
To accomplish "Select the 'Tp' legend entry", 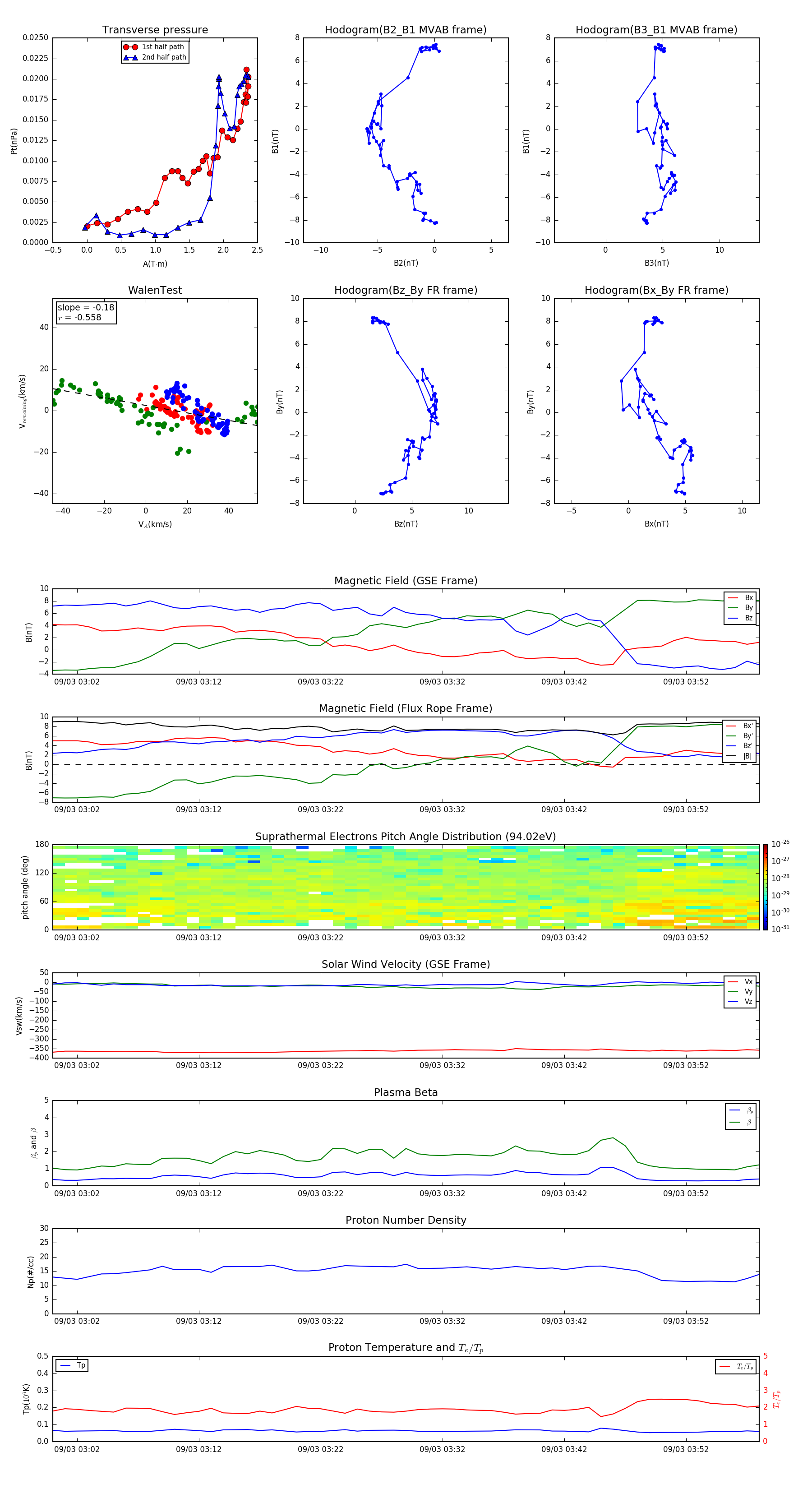I will click(x=73, y=1366).
